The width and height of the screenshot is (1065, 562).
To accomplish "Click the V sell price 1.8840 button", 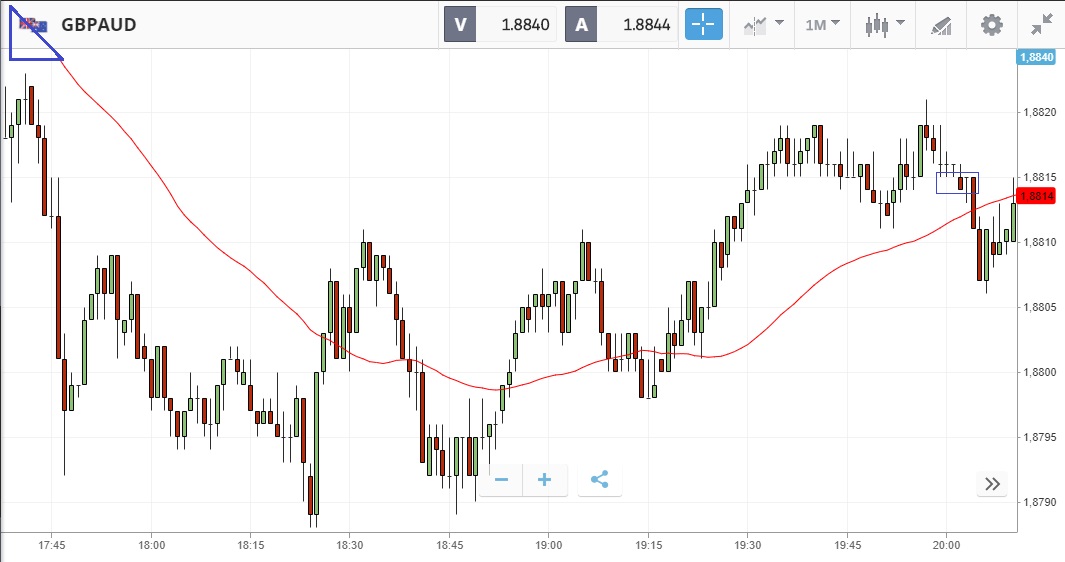I will [x=500, y=24].
